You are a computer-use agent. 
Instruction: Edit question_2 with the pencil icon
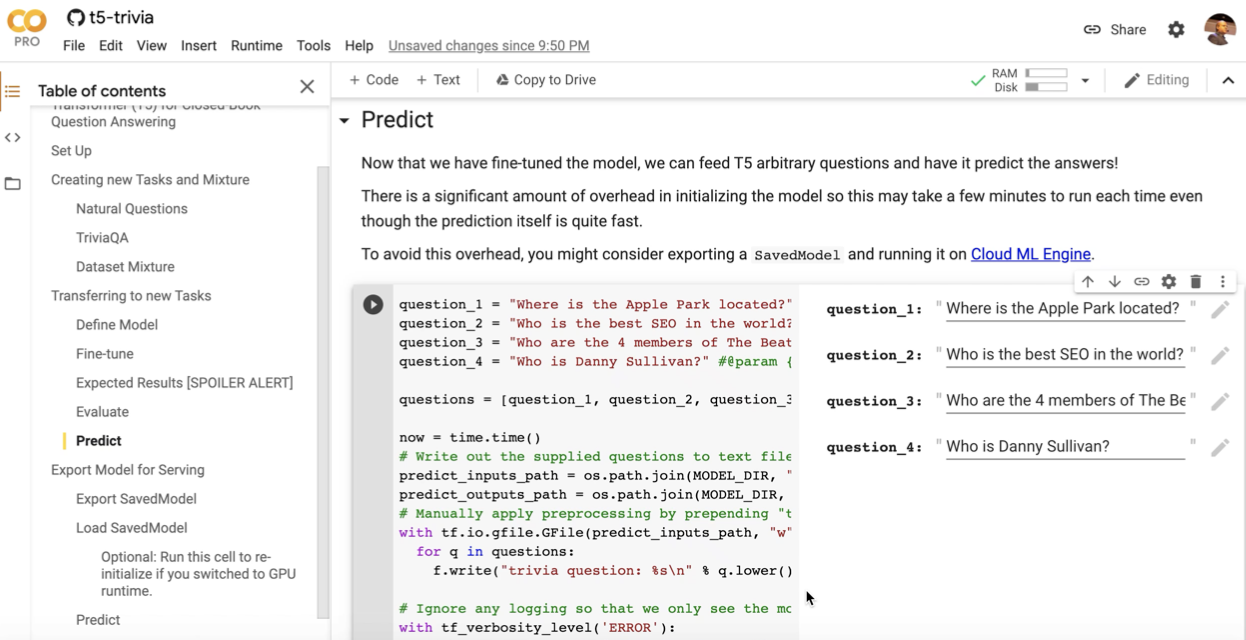1220,355
